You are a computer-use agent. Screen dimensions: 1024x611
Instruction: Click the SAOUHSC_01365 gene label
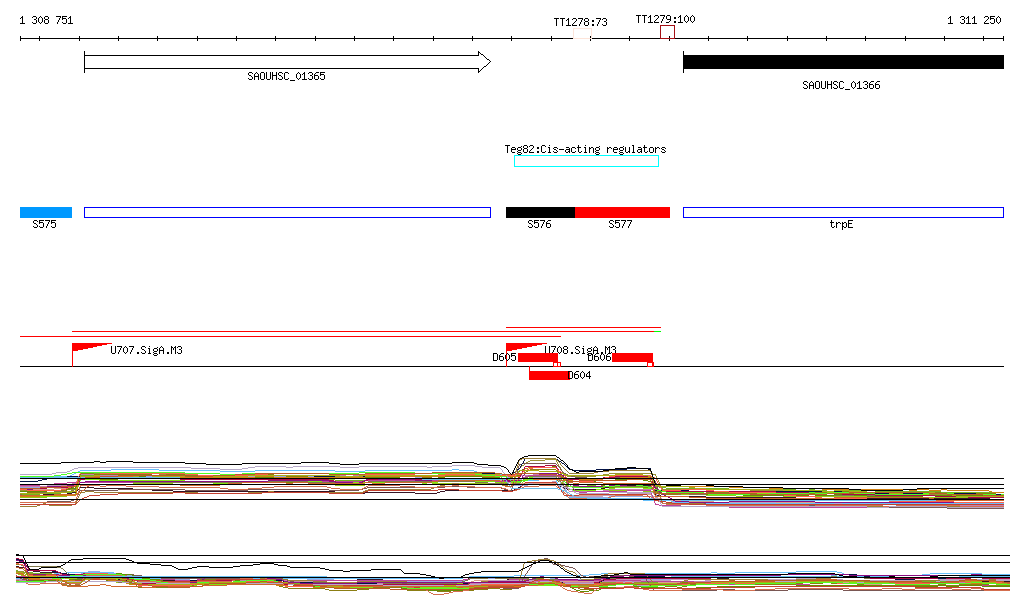(286, 76)
